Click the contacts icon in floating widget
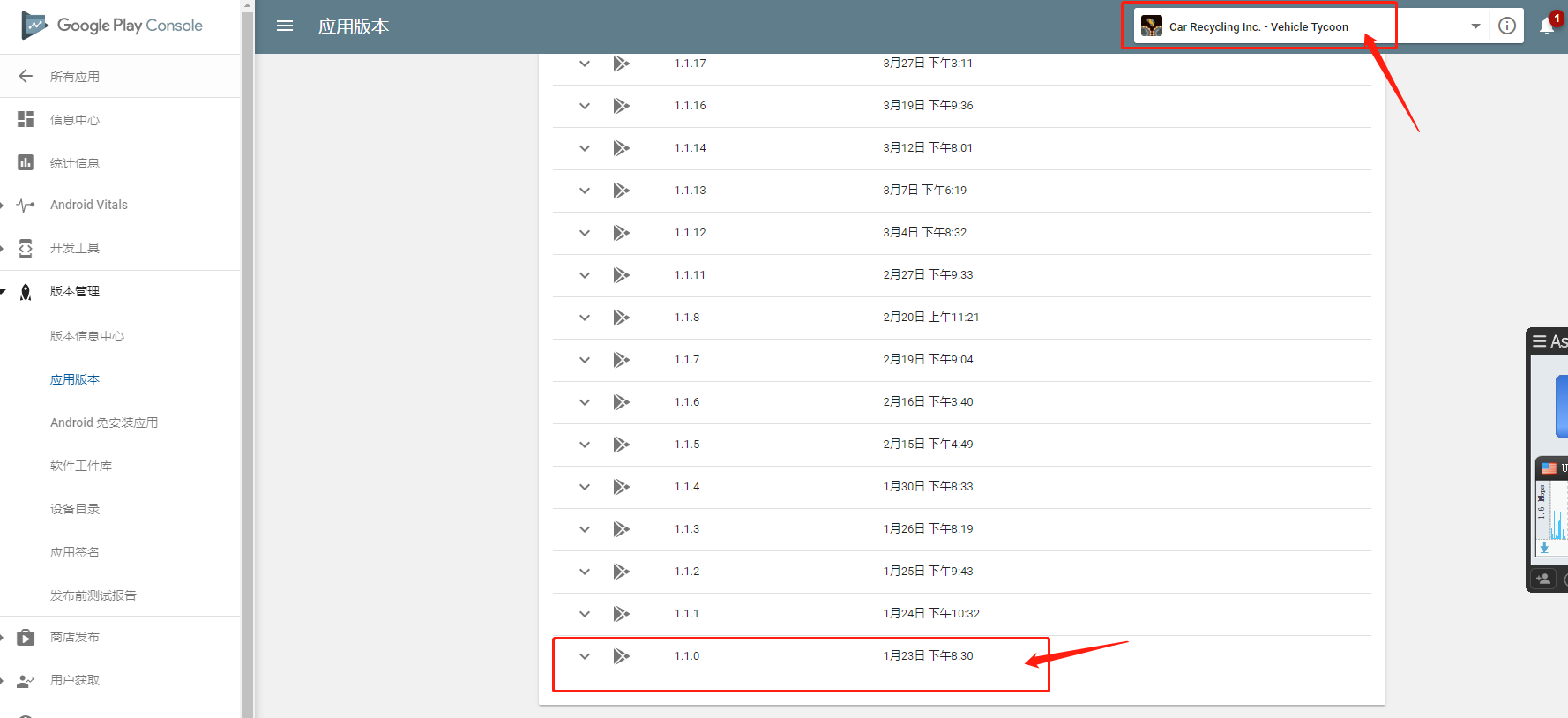1568x718 pixels. [1543, 579]
